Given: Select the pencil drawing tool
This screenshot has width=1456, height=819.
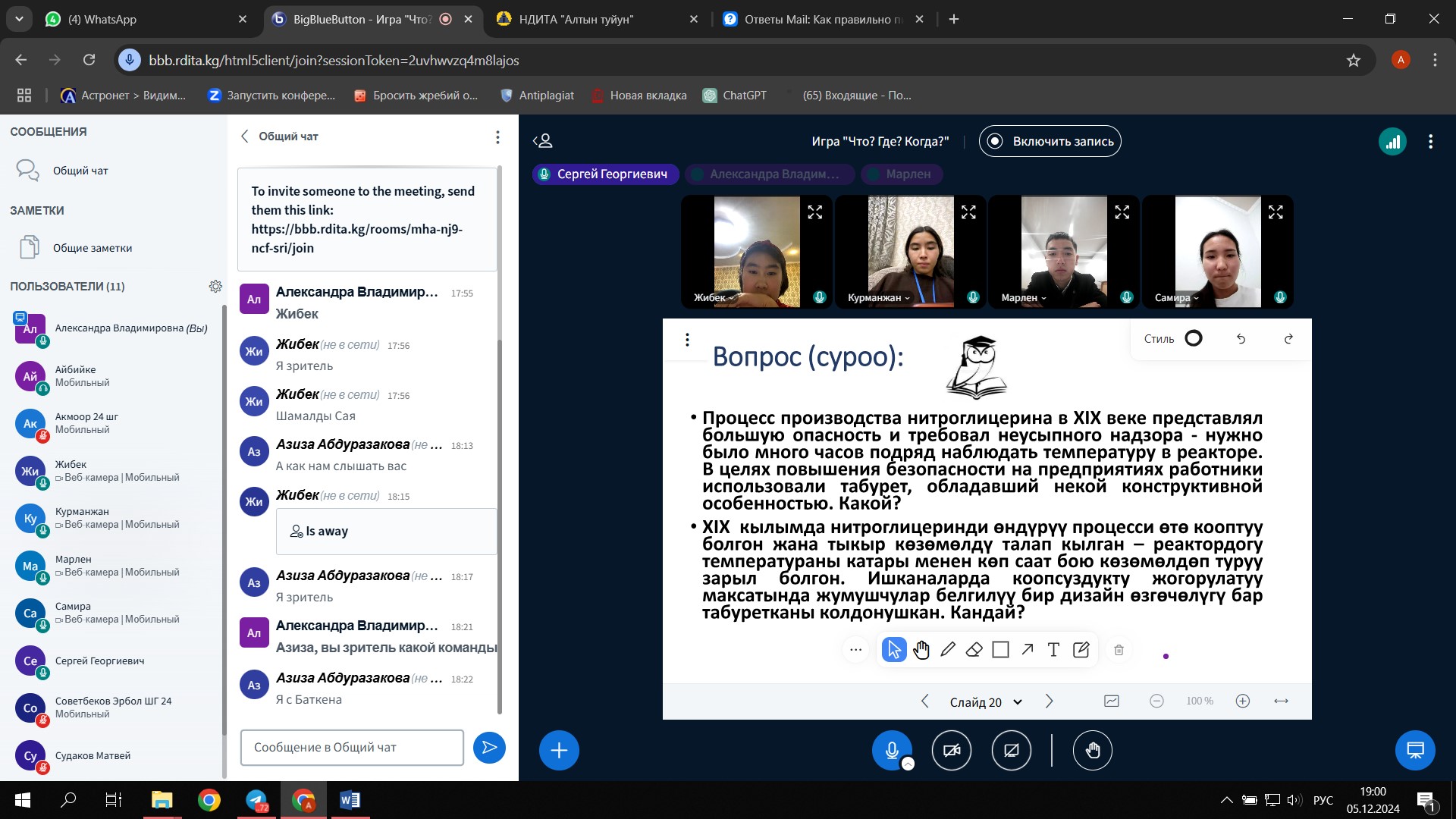Looking at the screenshot, I should [948, 650].
